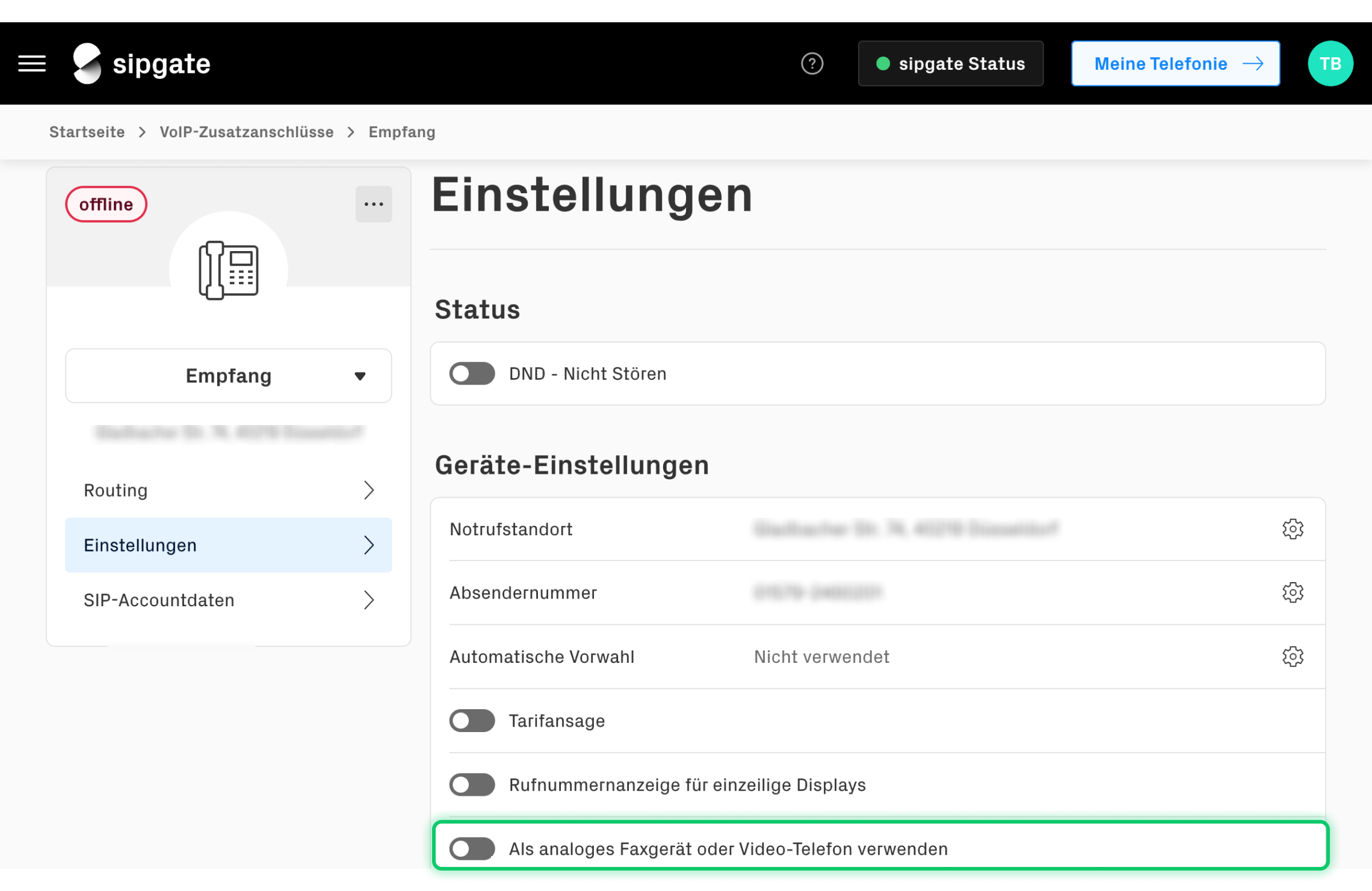The height and width of the screenshot is (891, 1372).
Task: Edit Absendernummer via its gear icon
Action: [x=1292, y=593]
